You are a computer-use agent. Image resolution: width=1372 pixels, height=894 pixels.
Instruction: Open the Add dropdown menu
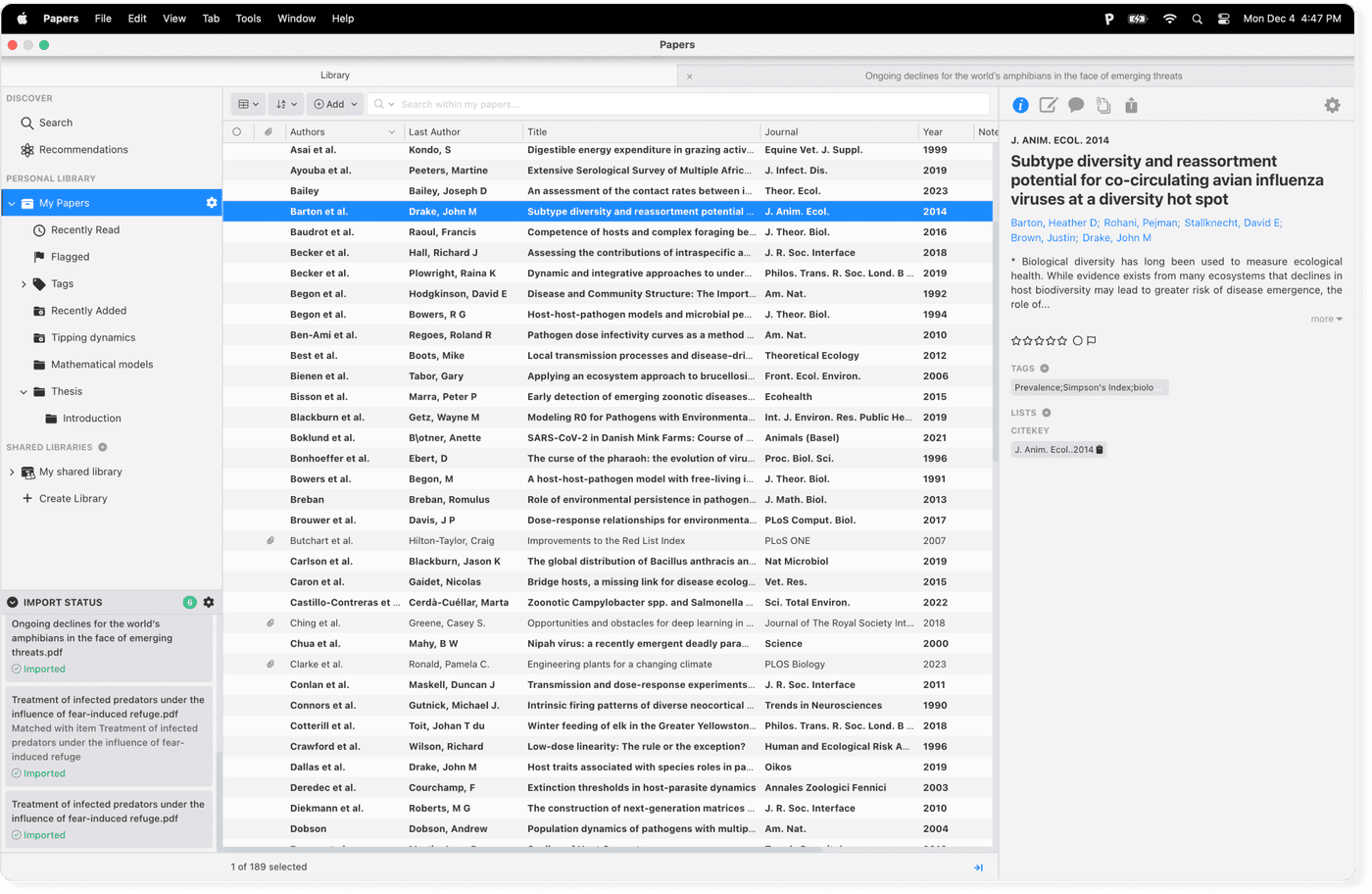click(335, 103)
